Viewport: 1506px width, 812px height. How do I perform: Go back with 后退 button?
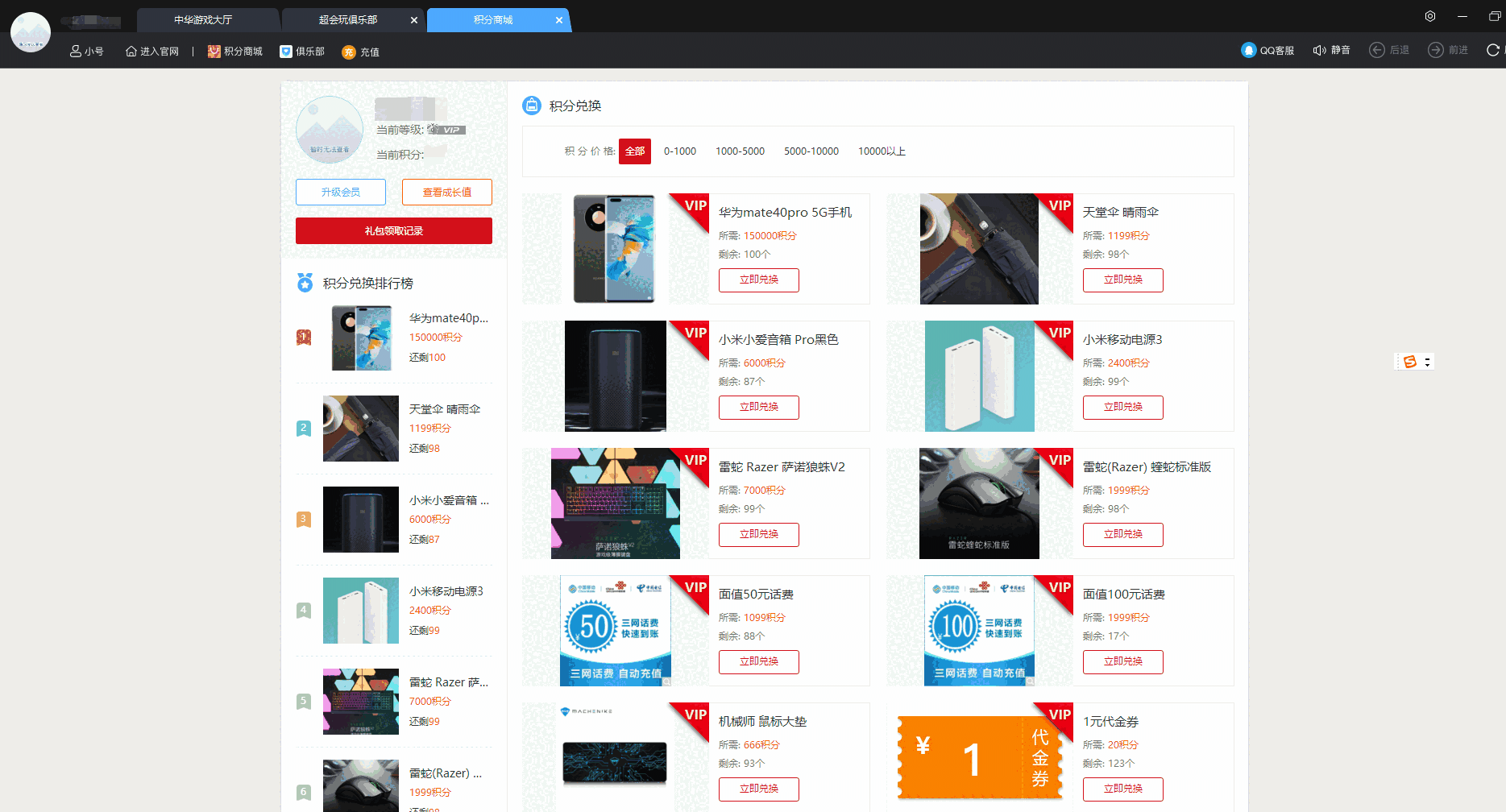click(x=1389, y=50)
